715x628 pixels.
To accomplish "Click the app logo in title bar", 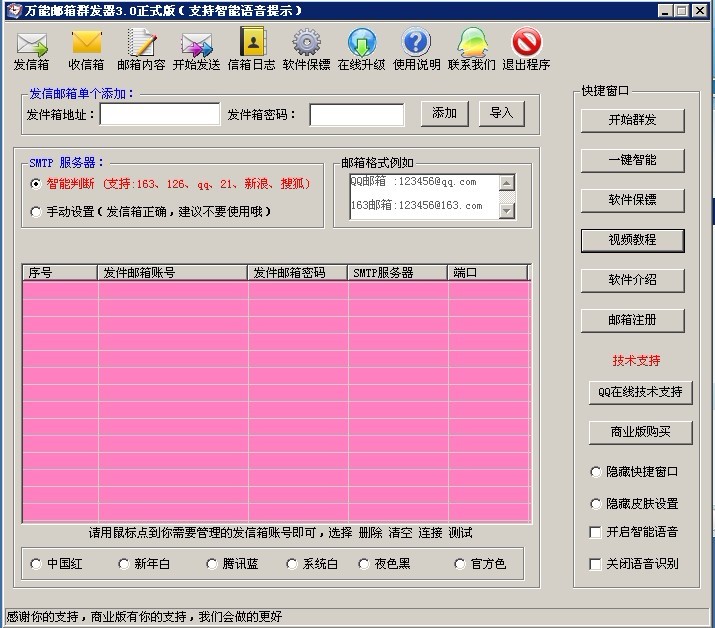I will (15, 10).
